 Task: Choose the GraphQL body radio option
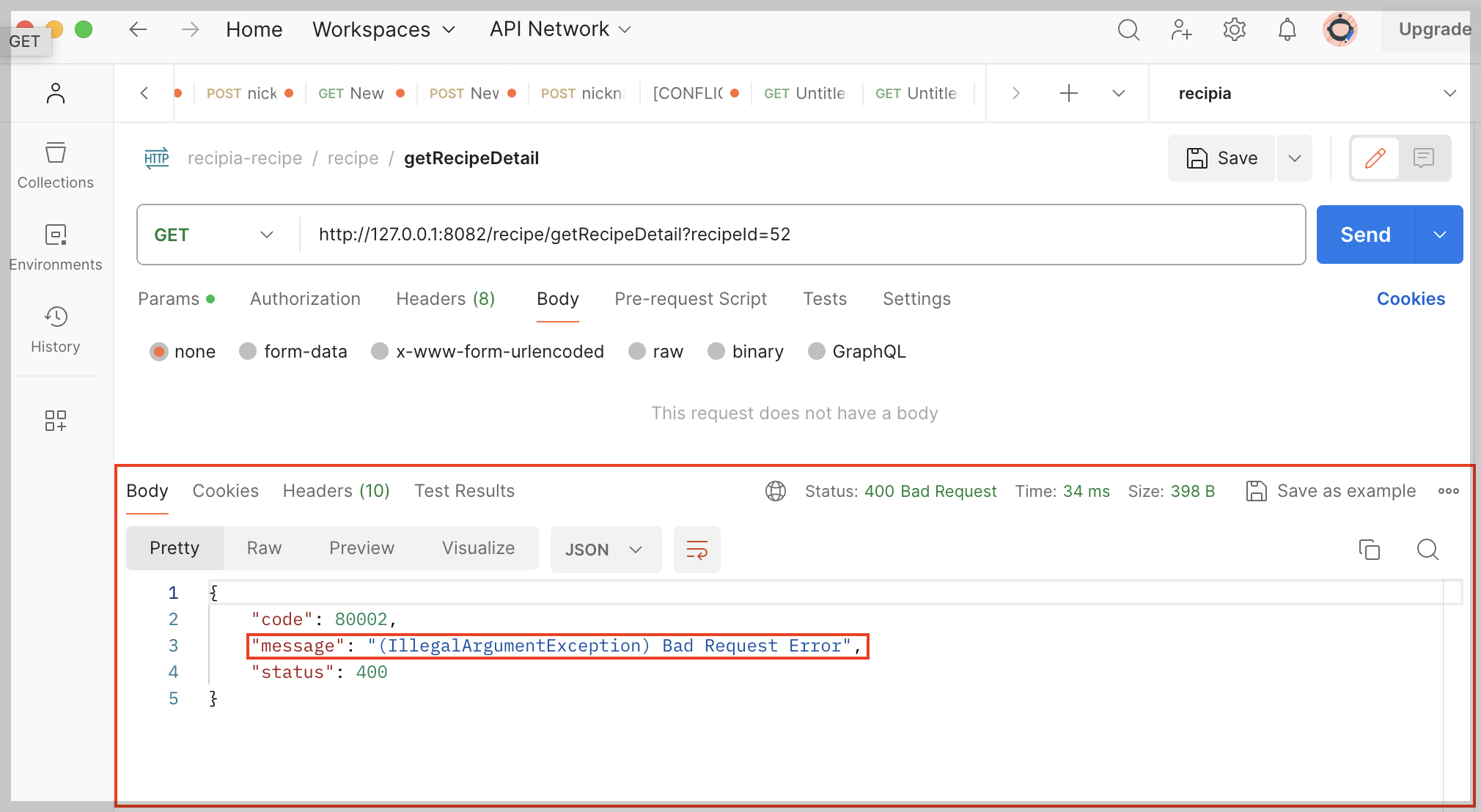(816, 352)
